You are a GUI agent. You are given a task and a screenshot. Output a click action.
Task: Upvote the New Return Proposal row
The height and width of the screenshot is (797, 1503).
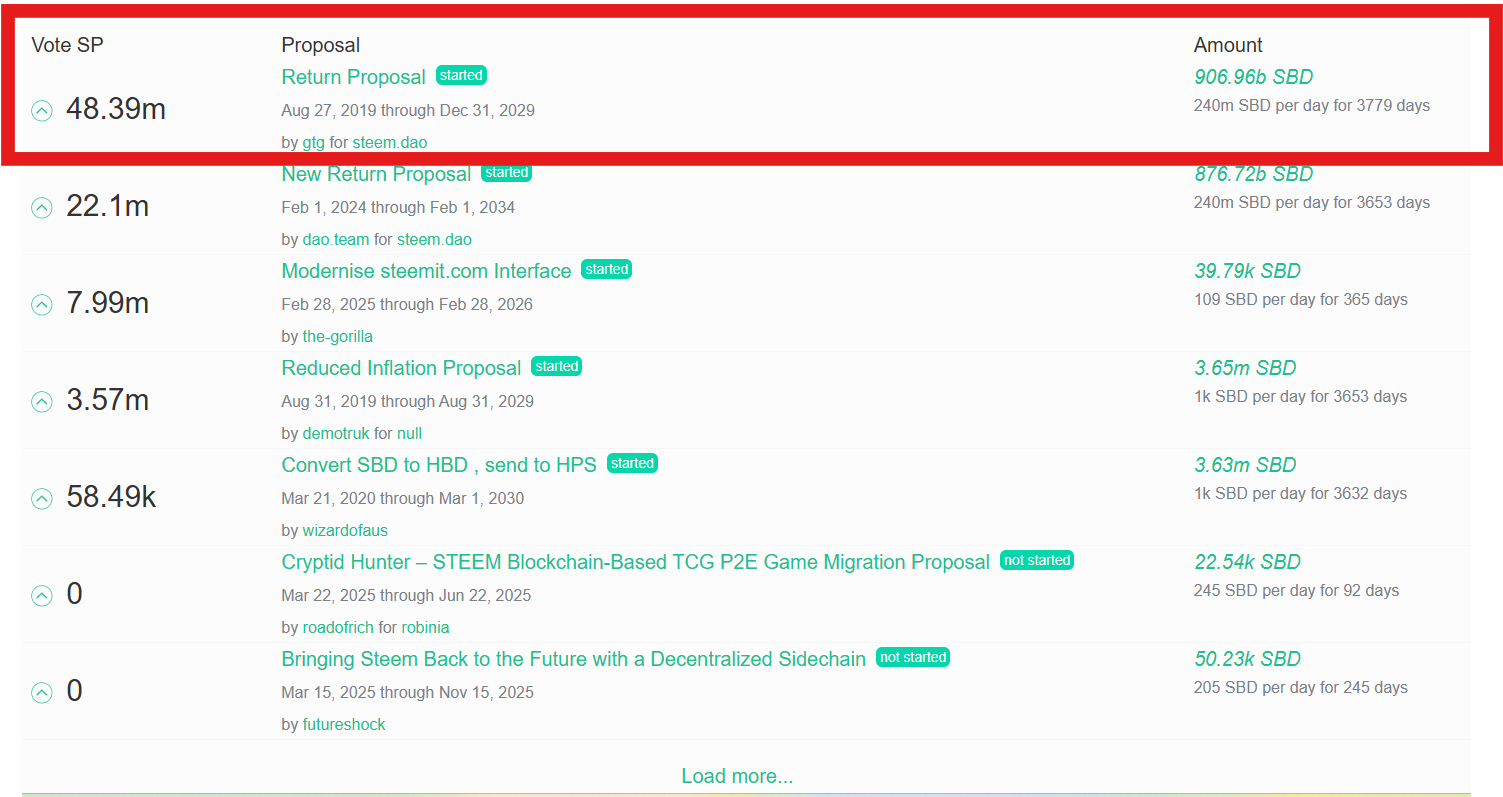point(41,208)
